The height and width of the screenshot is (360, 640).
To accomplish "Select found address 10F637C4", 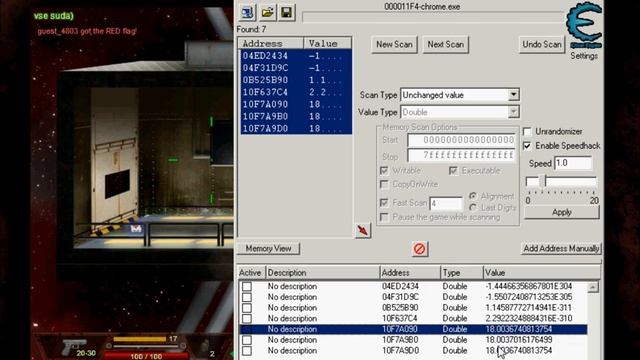I will click(x=295, y=92).
